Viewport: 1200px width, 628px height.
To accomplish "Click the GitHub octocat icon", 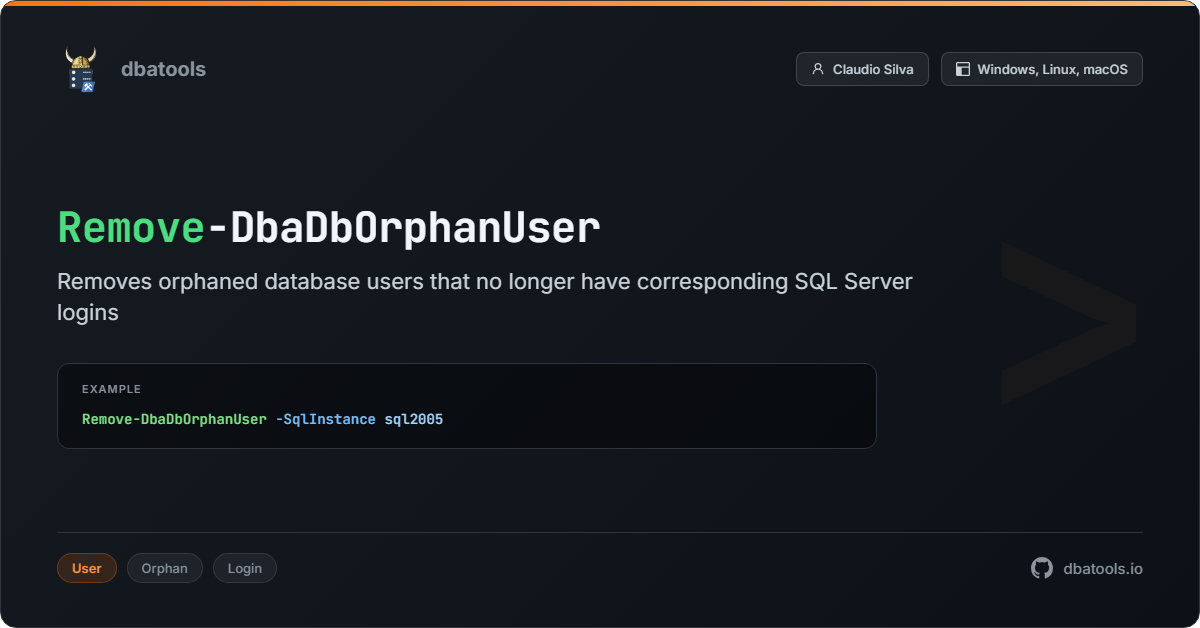I will (1042, 568).
